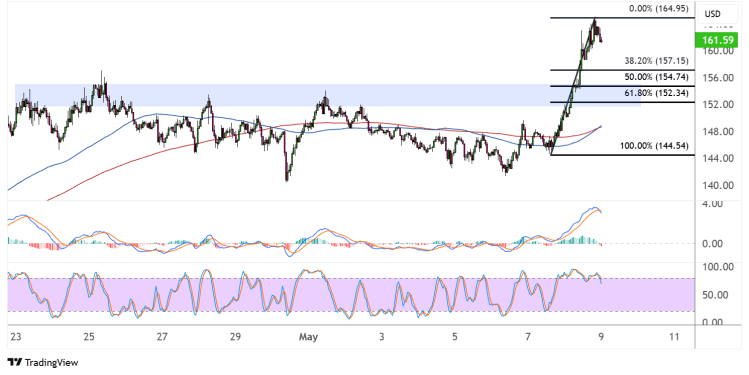Select the 100.00% (144.54) Fibonacci level
This screenshot has height=375, width=749.
pyautogui.click(x=654, y=146)
